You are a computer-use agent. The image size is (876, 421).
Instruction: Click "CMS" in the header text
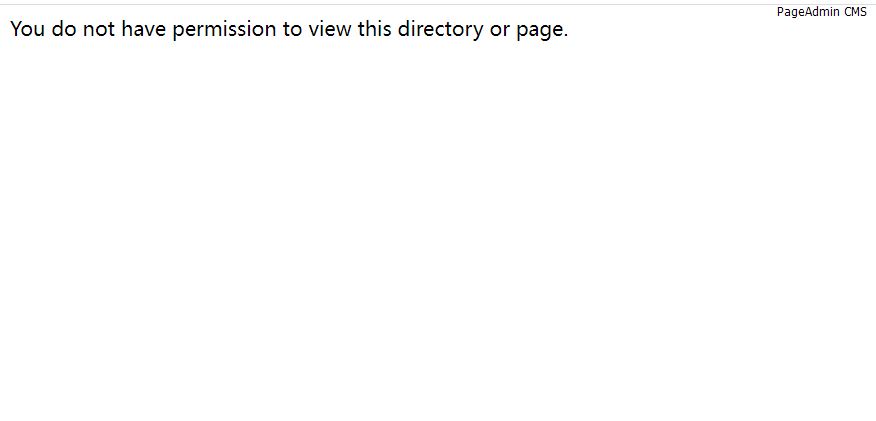[856, 12]
